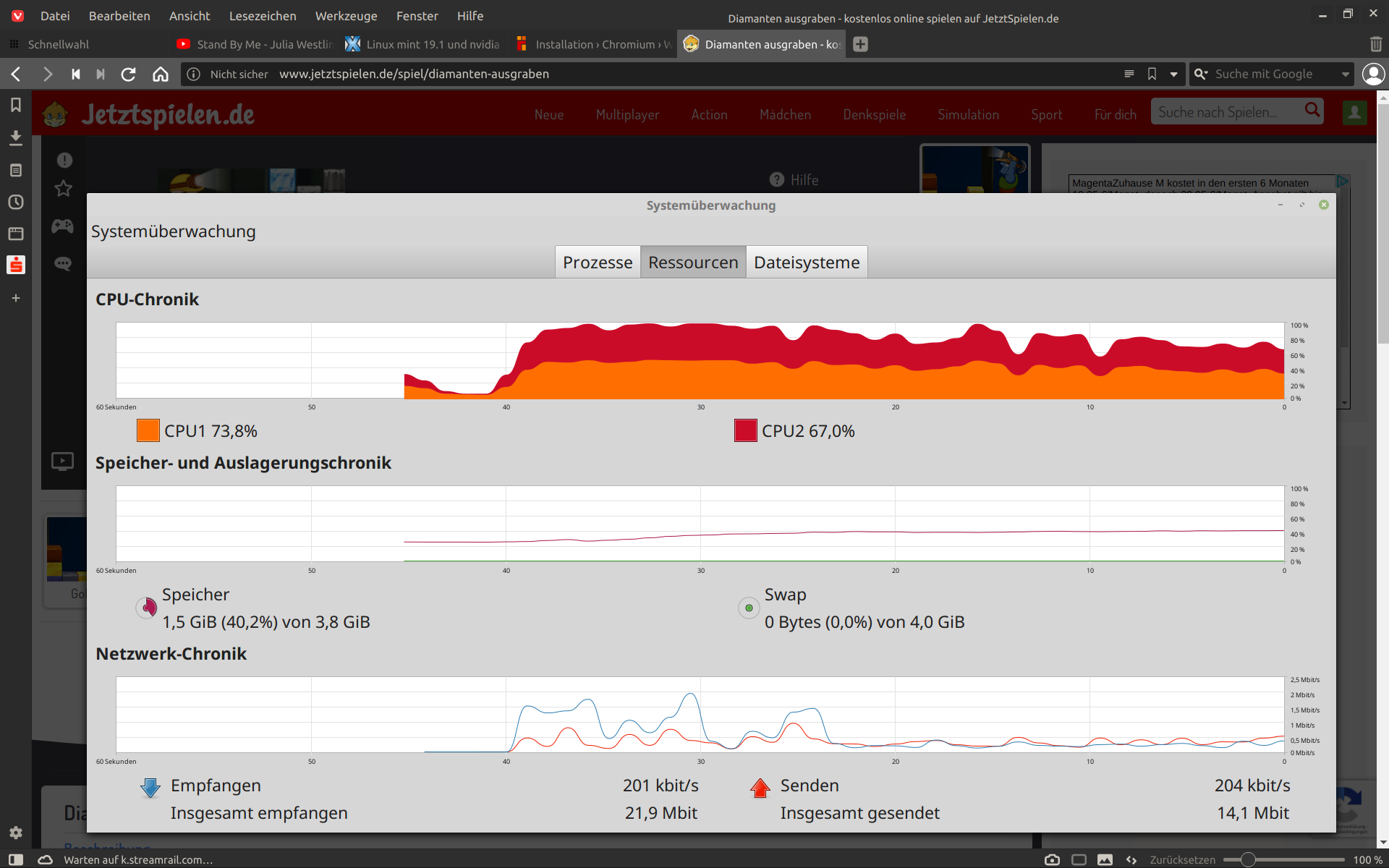Toggle tab tiling in status bar
The width and height of the screenshot is (1389, 868).
(1079, 859)
